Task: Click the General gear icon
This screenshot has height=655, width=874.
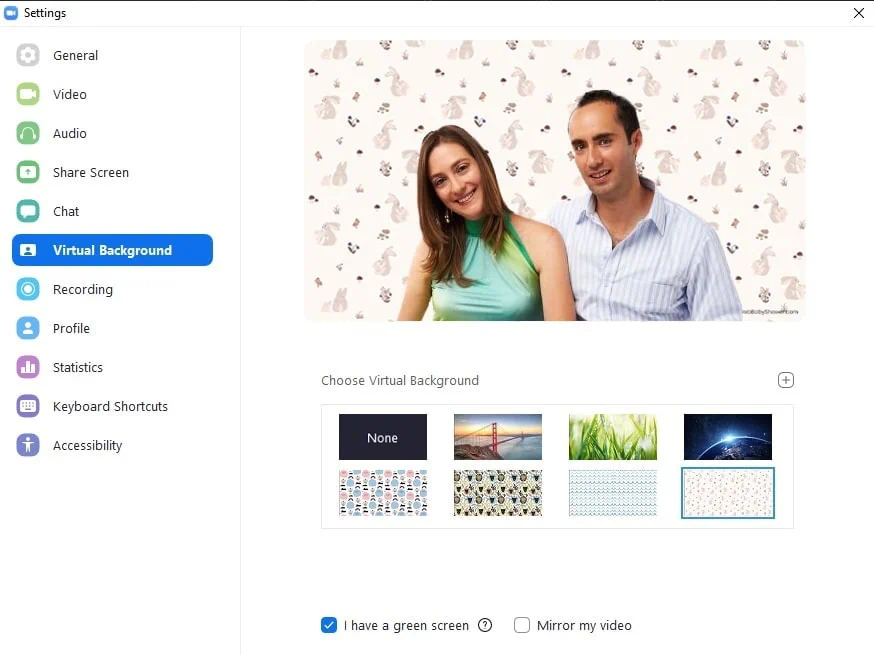Action: [28, 55]
